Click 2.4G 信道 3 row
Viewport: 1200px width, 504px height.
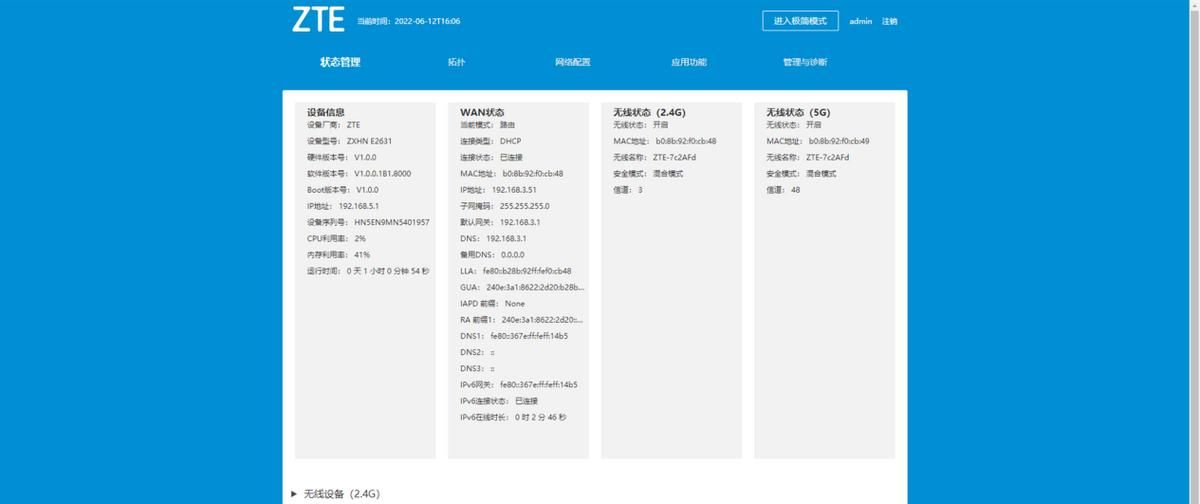click(628, 189)
